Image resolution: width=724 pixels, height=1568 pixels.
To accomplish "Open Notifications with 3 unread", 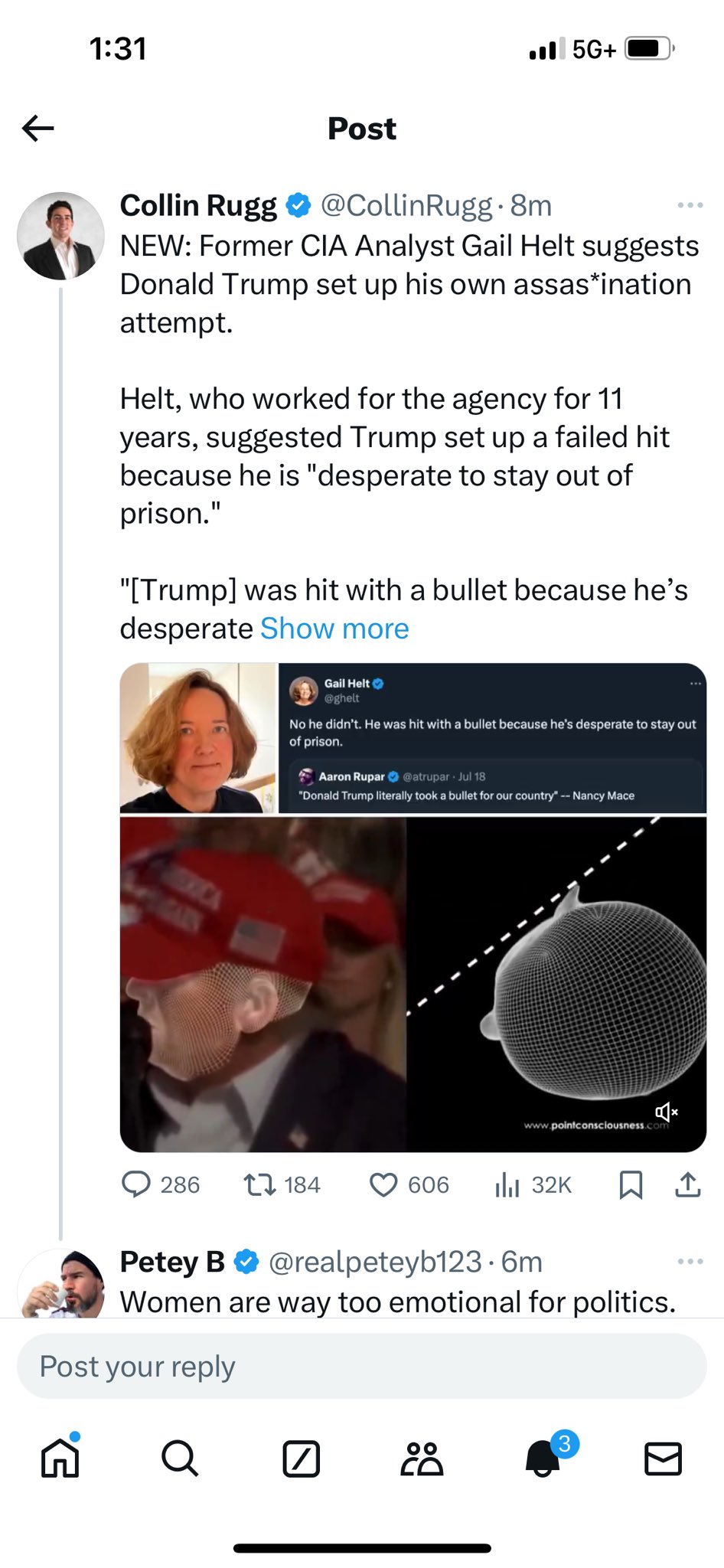I will point(543,1458).
